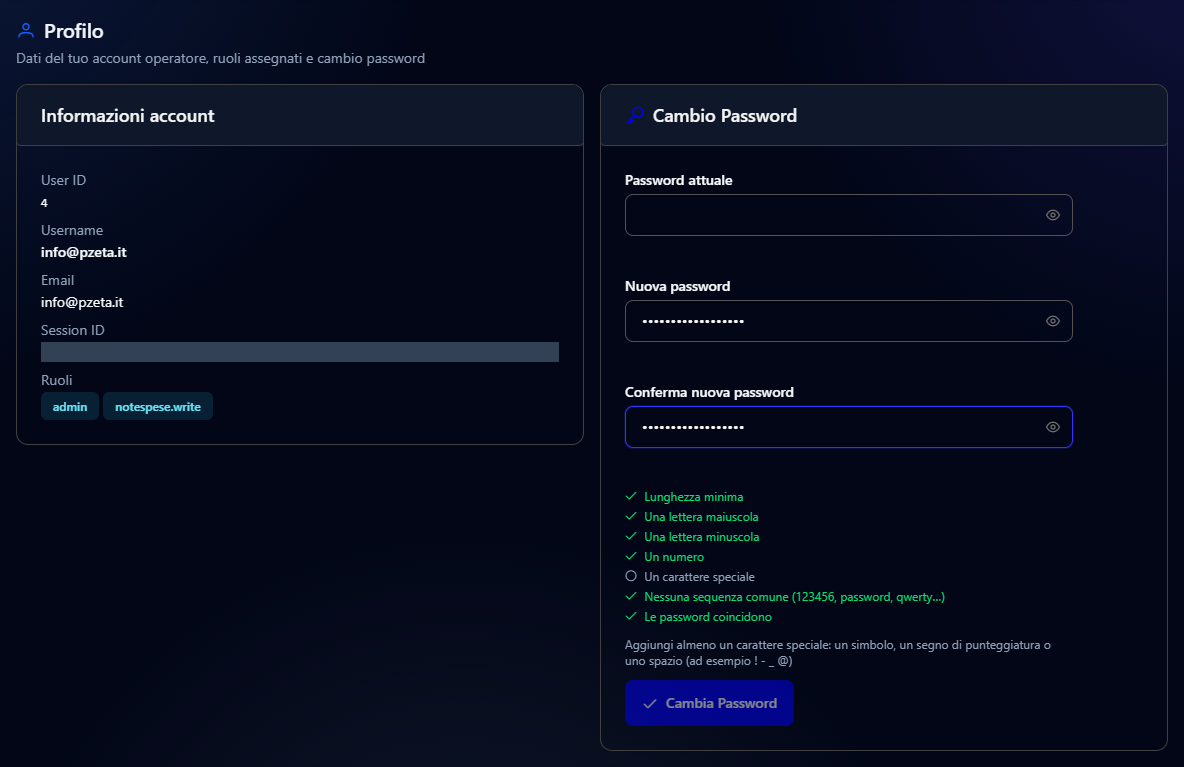Image resolution: width=1184 pixels, height=767 pixels.
Task: Click the notespese.write role badge
Action: [158, 406]
